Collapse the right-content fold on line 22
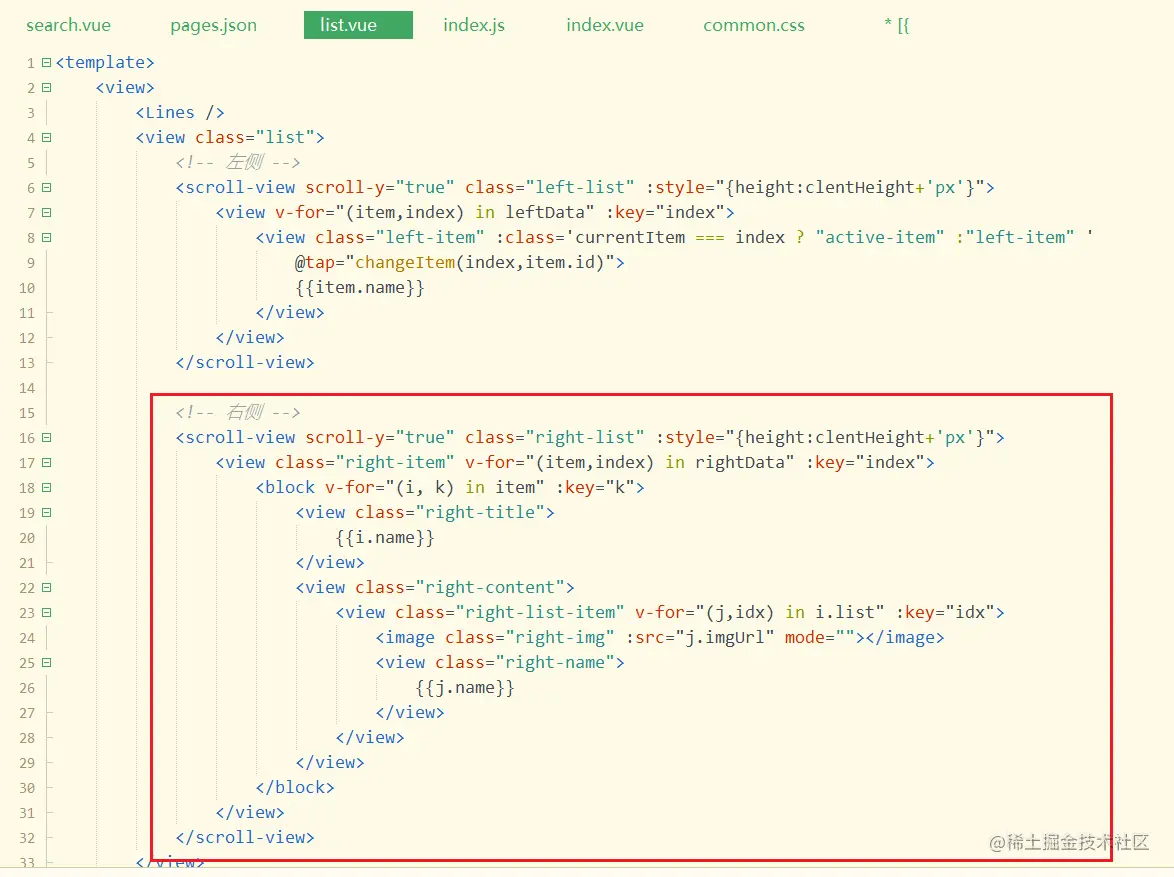This screenshot has width=1174, height=877. pyautogui.click(x=46, y=588)
